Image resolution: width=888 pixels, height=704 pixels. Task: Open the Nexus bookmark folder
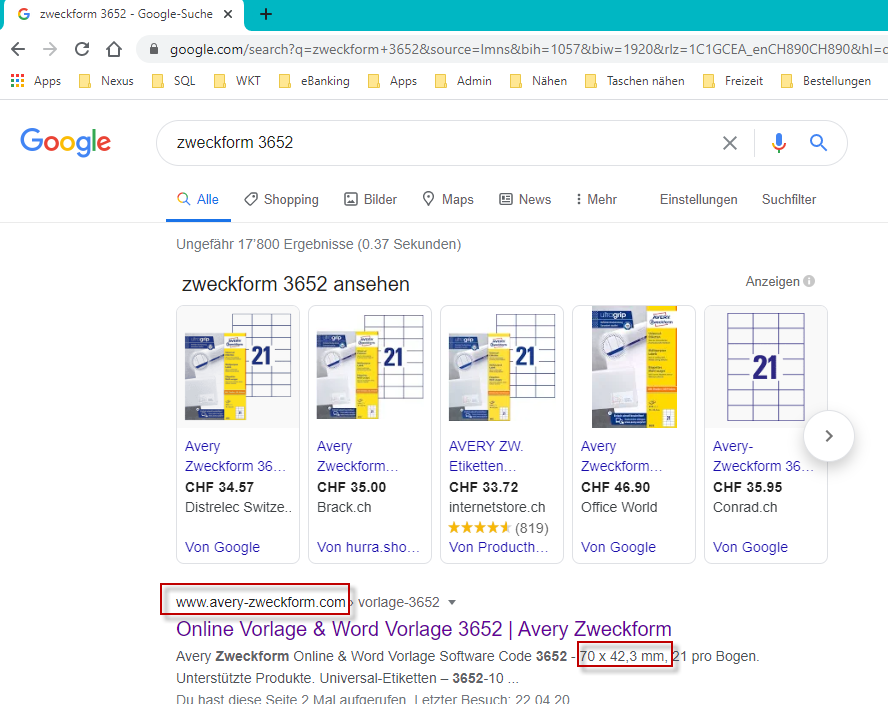(106, 81)
